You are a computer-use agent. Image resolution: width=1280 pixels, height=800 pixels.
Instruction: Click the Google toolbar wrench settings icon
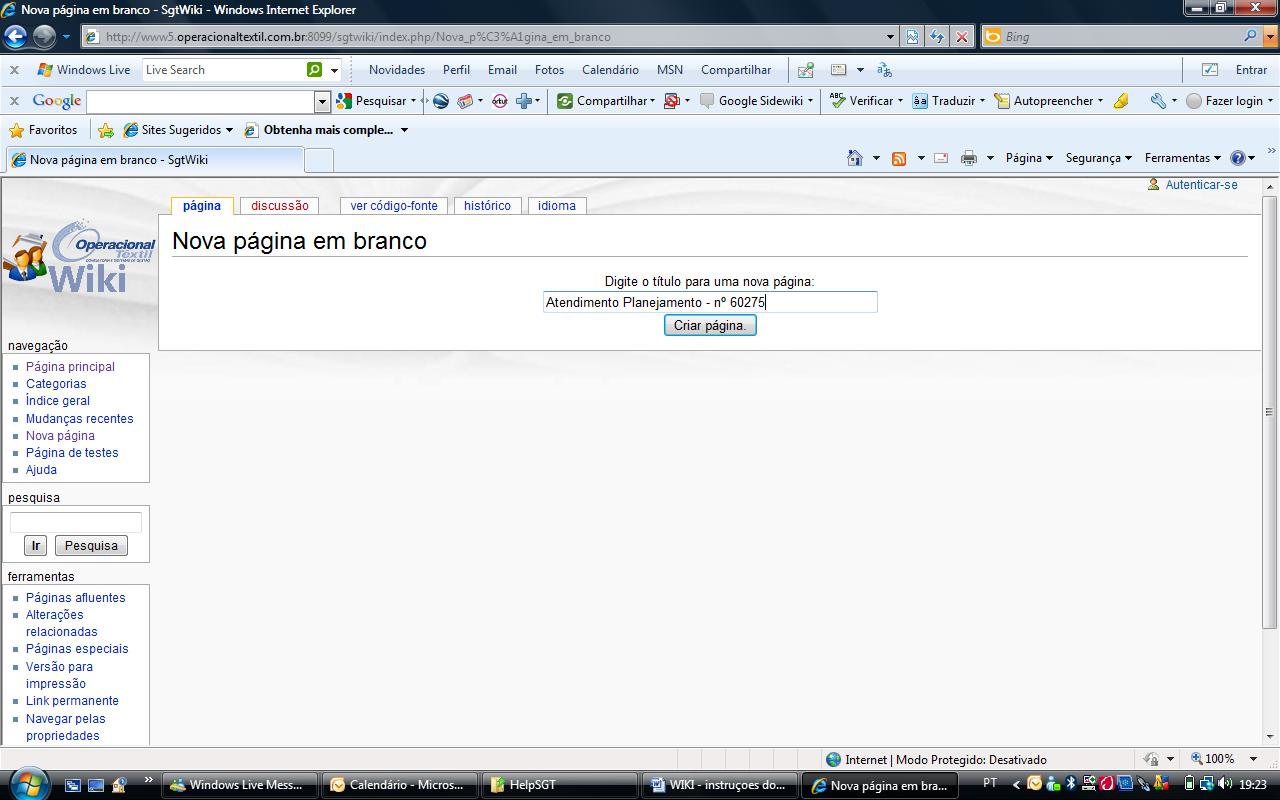pyautogui.click(x=1157, y=101)
